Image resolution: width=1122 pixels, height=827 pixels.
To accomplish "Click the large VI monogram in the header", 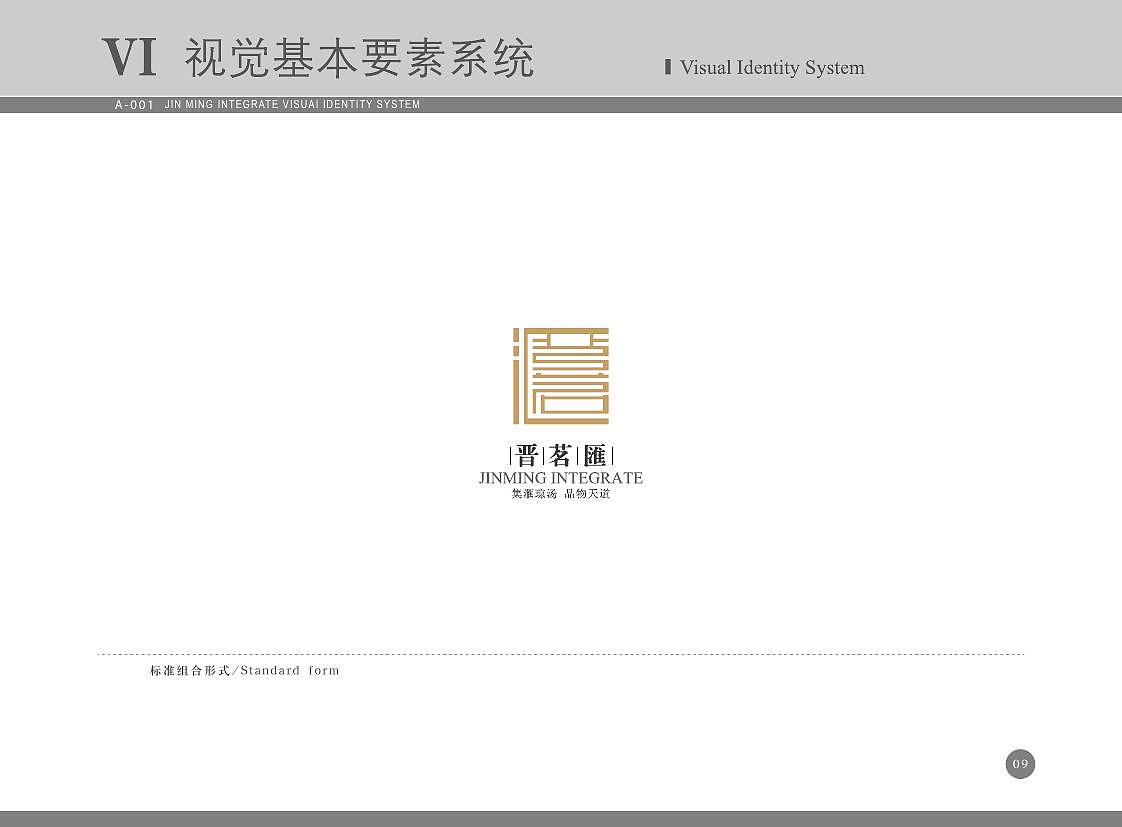I will pyautogui.click(x=129, y=59).
